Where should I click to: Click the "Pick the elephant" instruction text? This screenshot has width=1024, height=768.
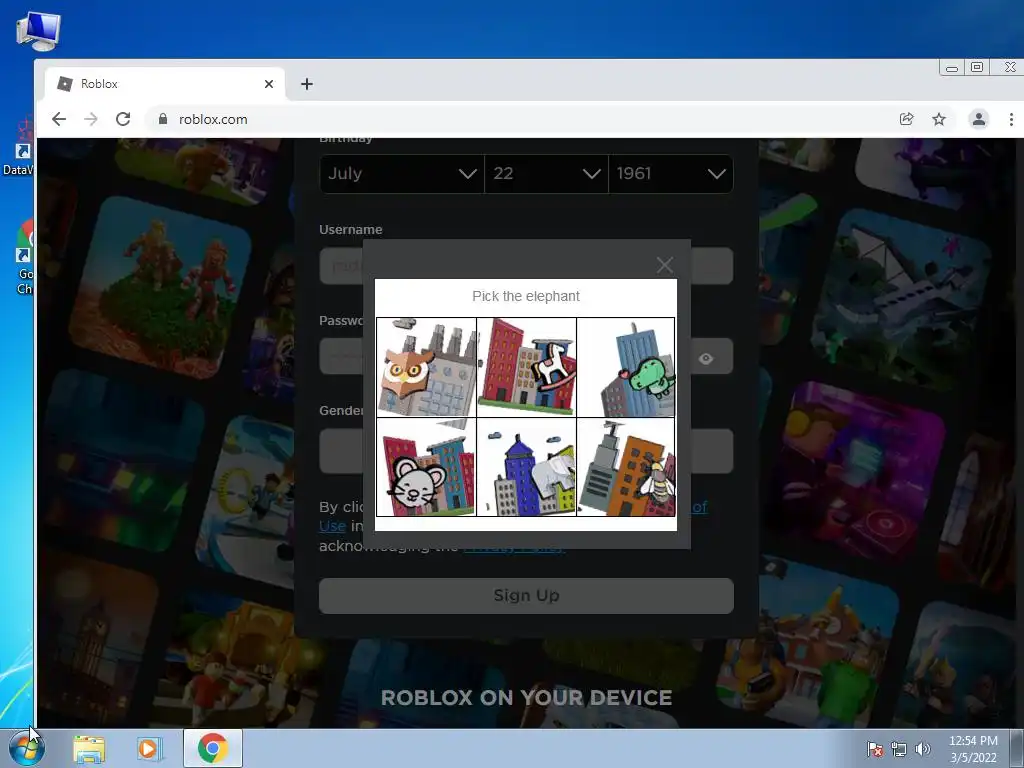coord(526,296)
